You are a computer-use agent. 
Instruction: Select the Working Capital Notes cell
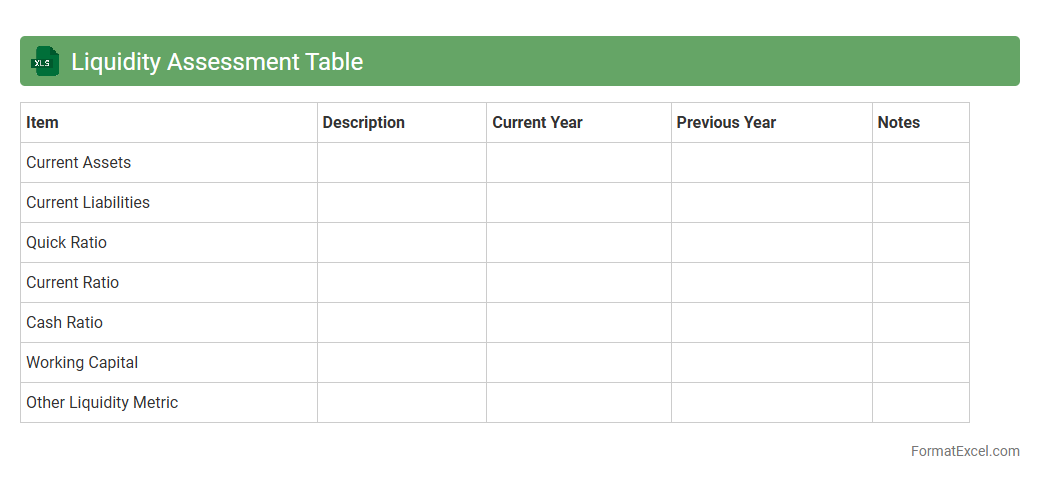[921, 362]
